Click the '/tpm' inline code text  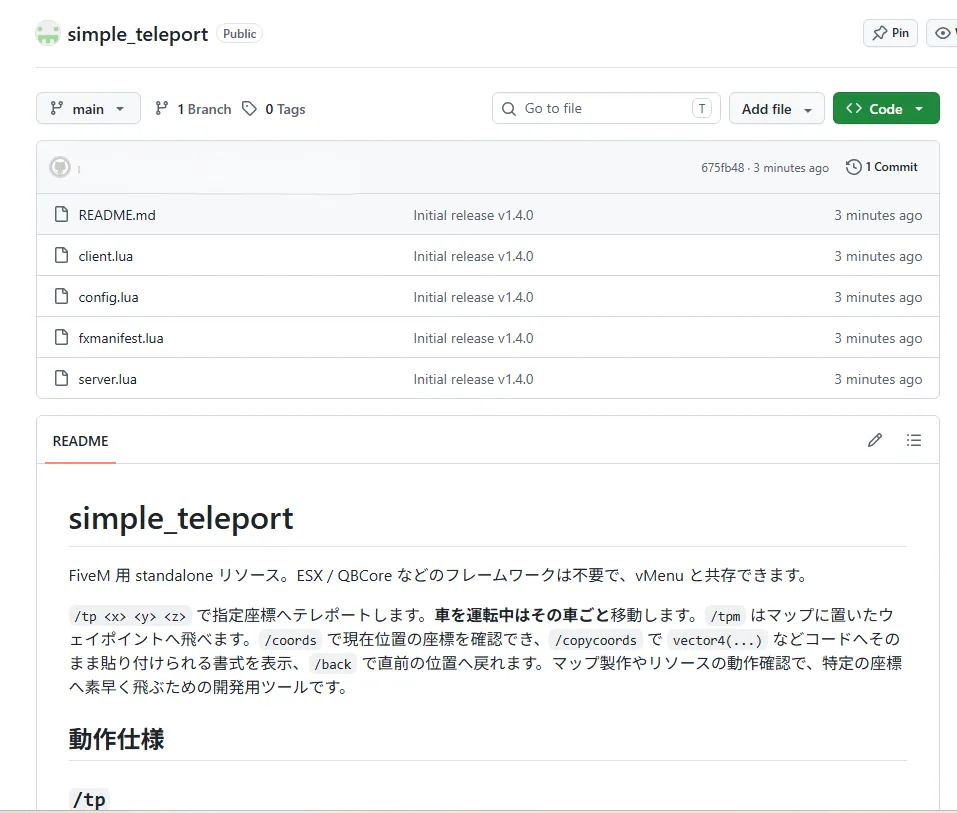[725, 616]
